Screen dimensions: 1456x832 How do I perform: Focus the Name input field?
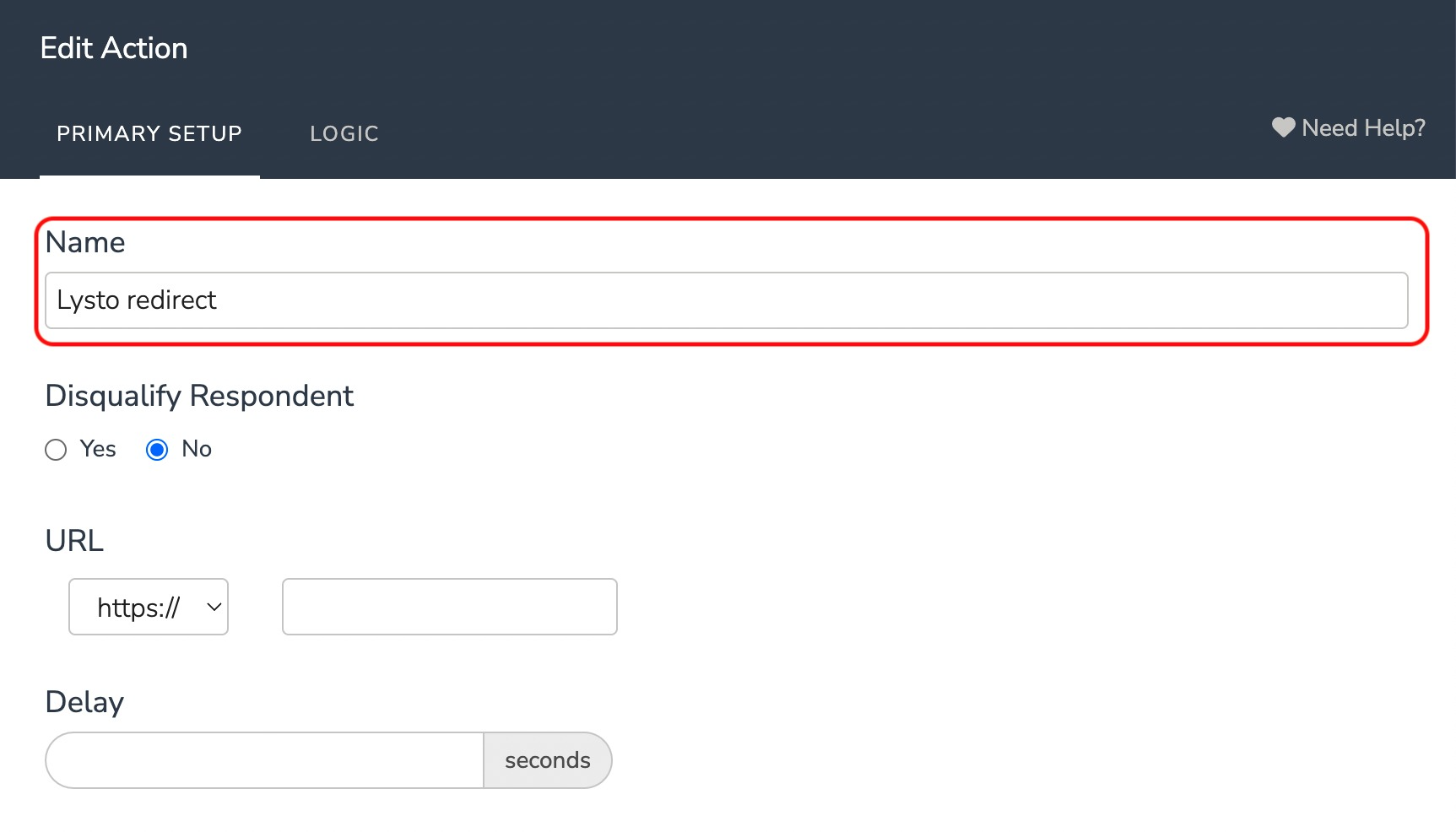tap(727, 300)
